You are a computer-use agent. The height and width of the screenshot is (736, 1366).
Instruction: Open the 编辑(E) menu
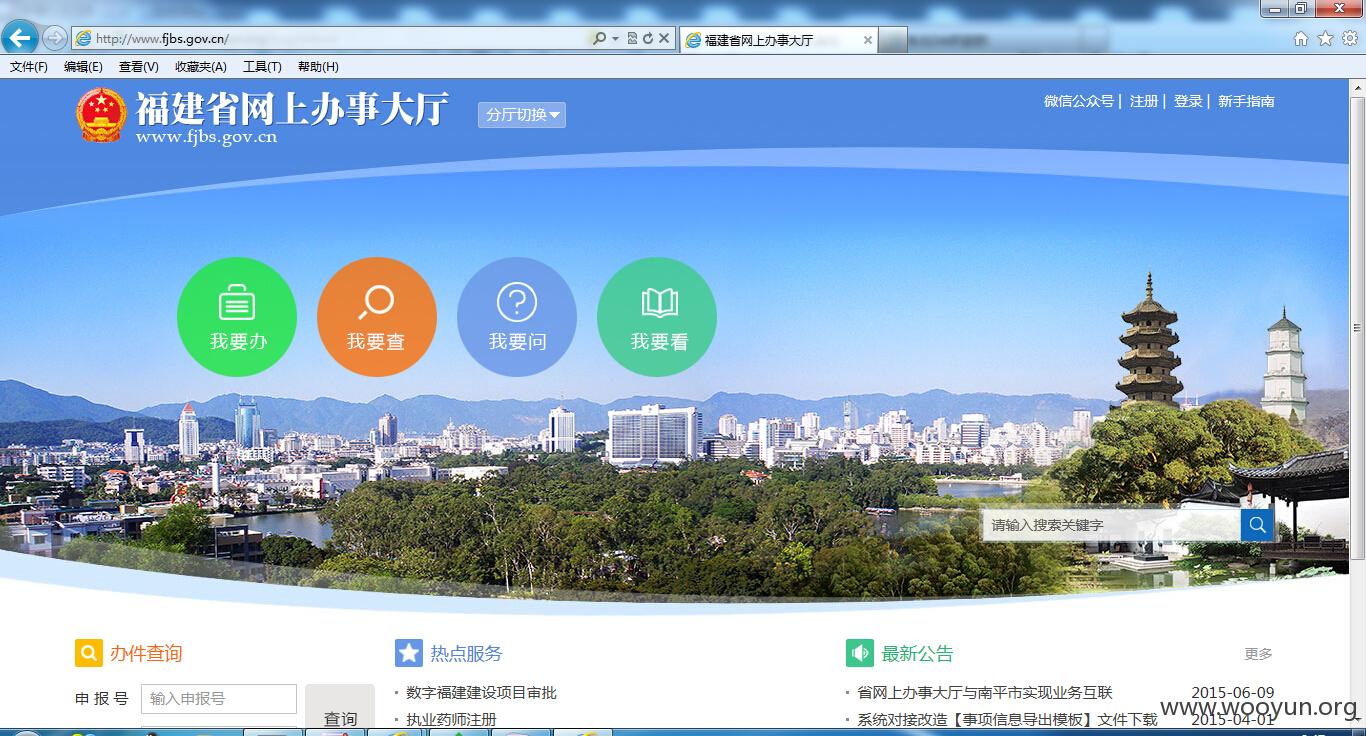(x=83, y=67)
